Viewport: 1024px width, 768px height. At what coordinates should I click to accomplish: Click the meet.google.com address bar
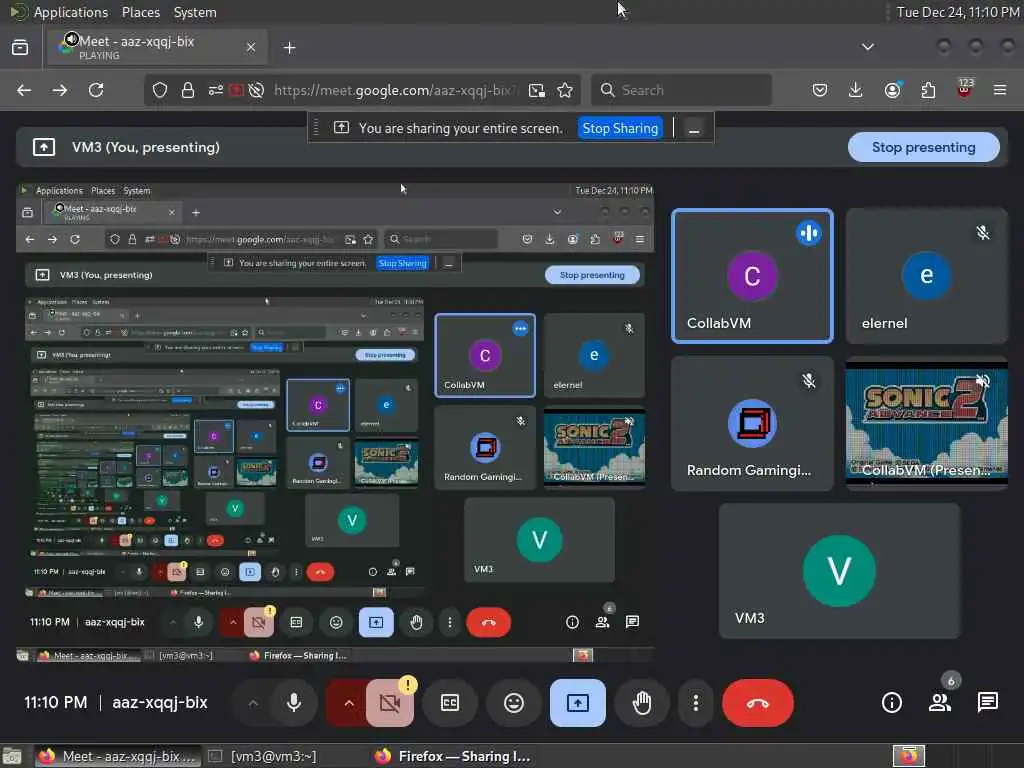coord(394,90)
